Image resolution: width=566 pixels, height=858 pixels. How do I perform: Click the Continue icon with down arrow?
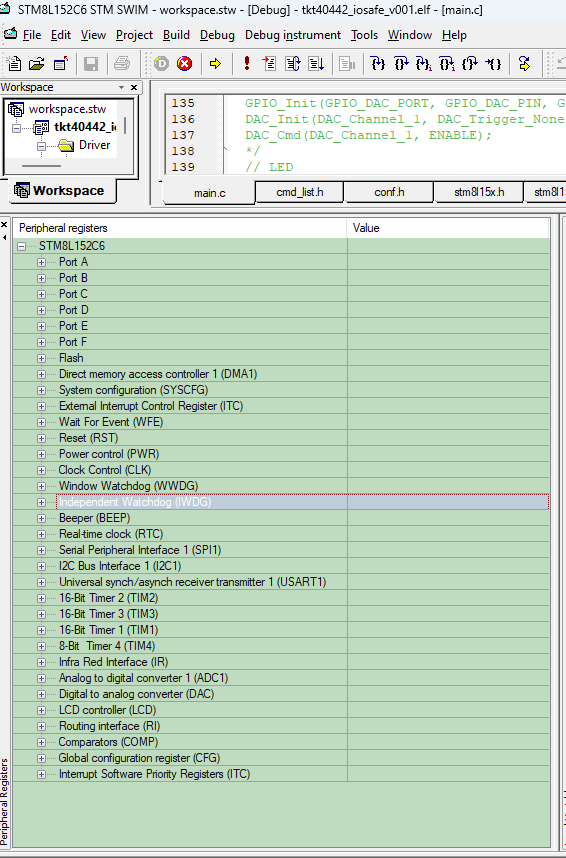[x=316, y=64]
